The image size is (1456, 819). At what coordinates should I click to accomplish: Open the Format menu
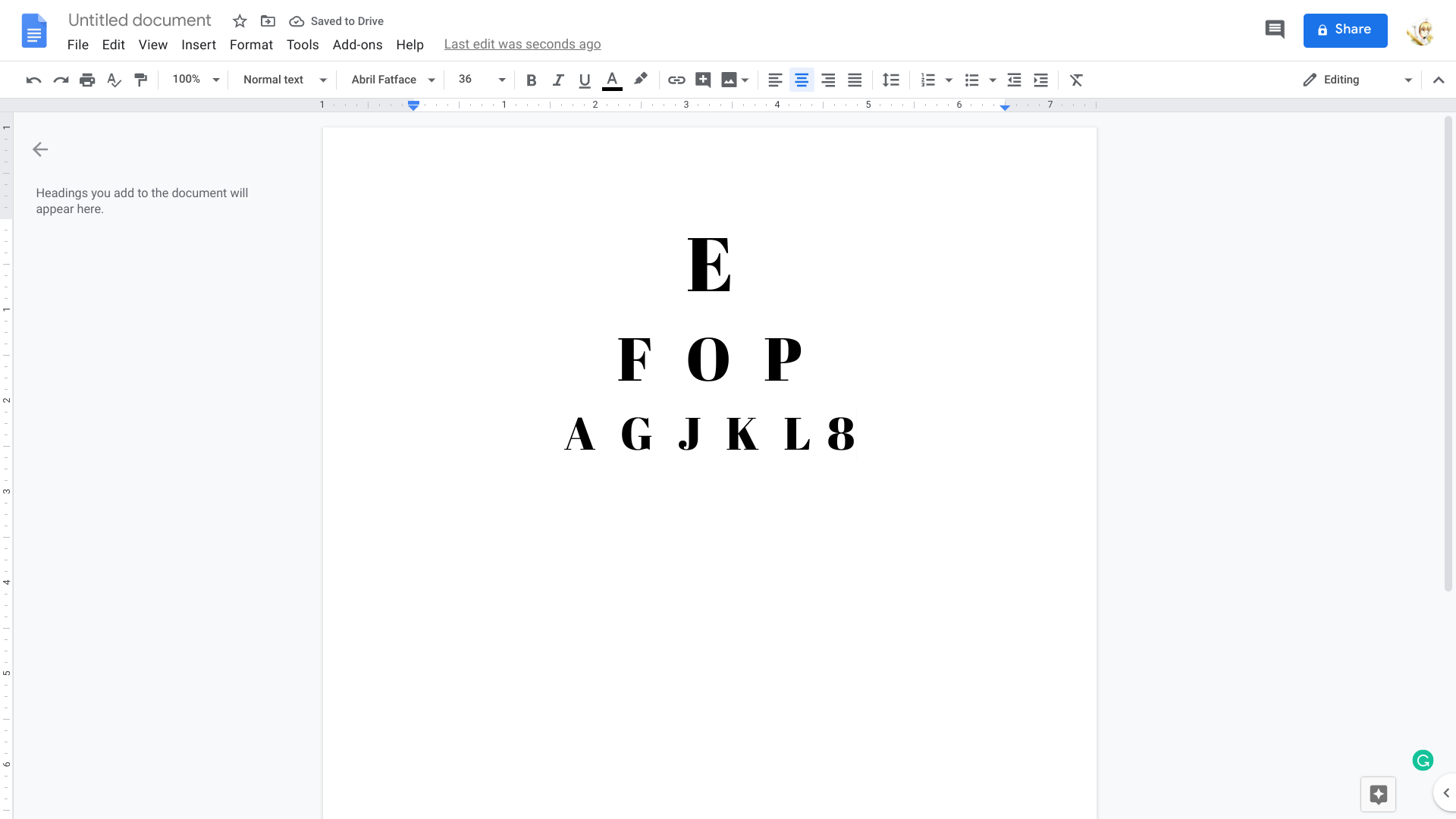pos(251,45)
